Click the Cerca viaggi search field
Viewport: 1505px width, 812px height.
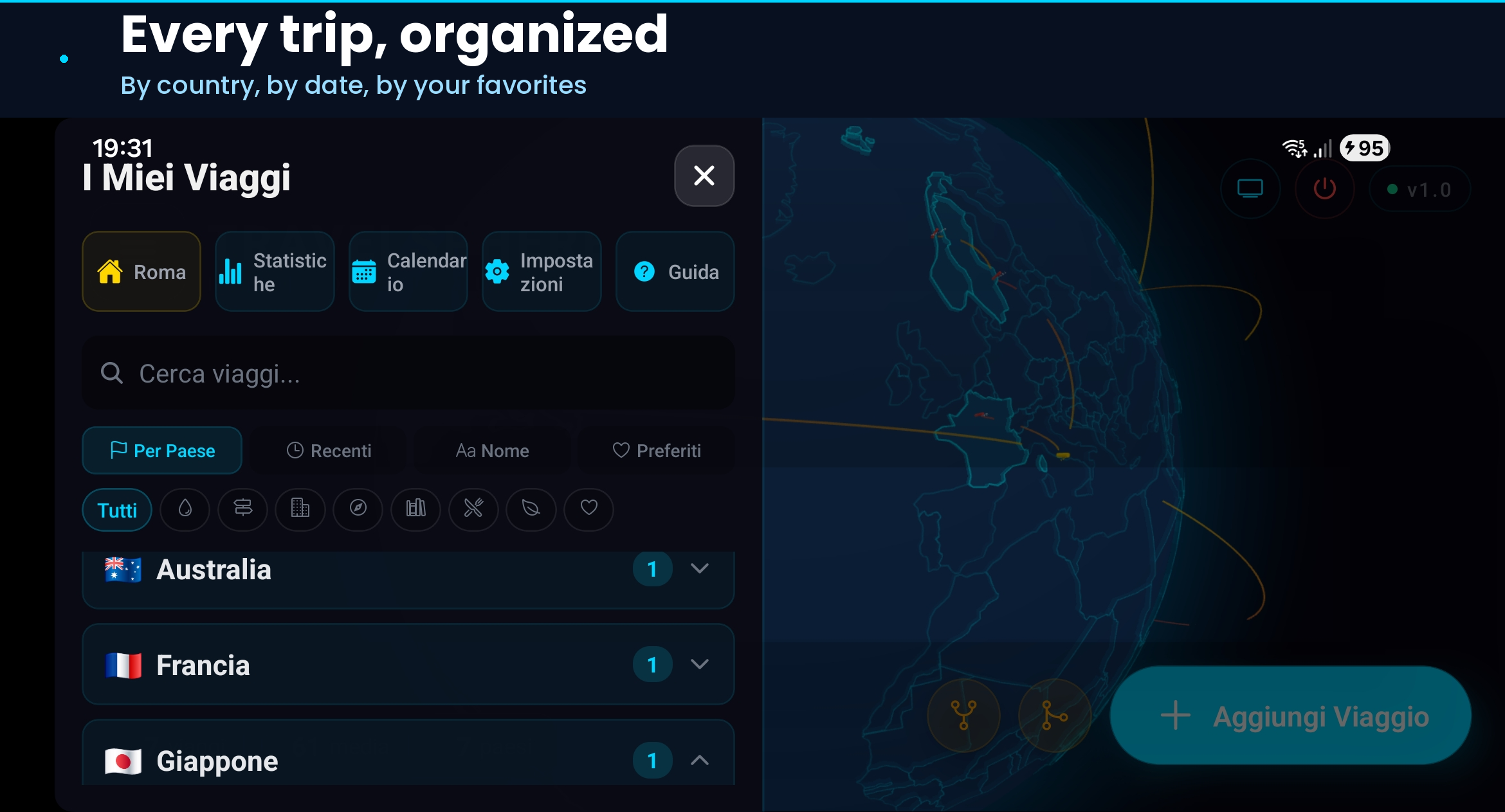point(408,373)
